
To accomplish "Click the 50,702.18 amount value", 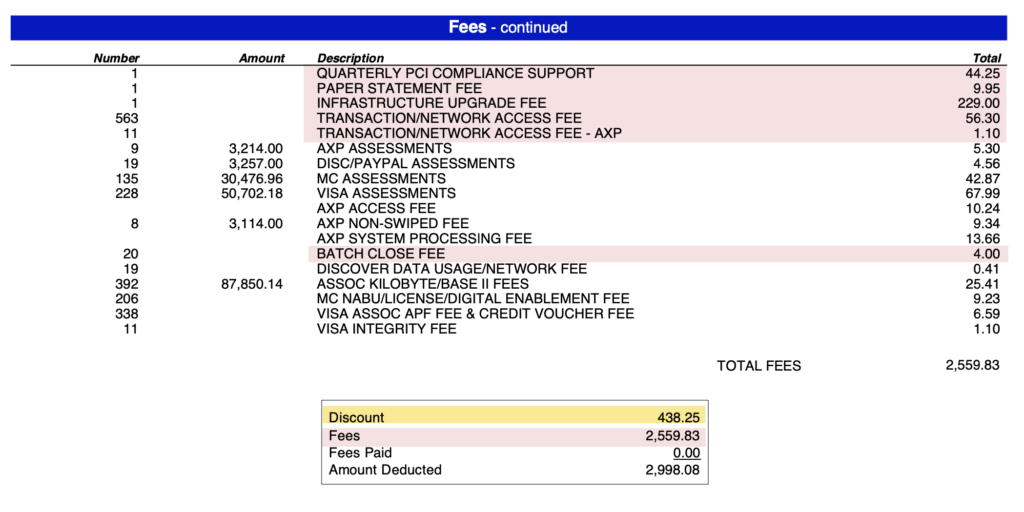I will [249, 193].
